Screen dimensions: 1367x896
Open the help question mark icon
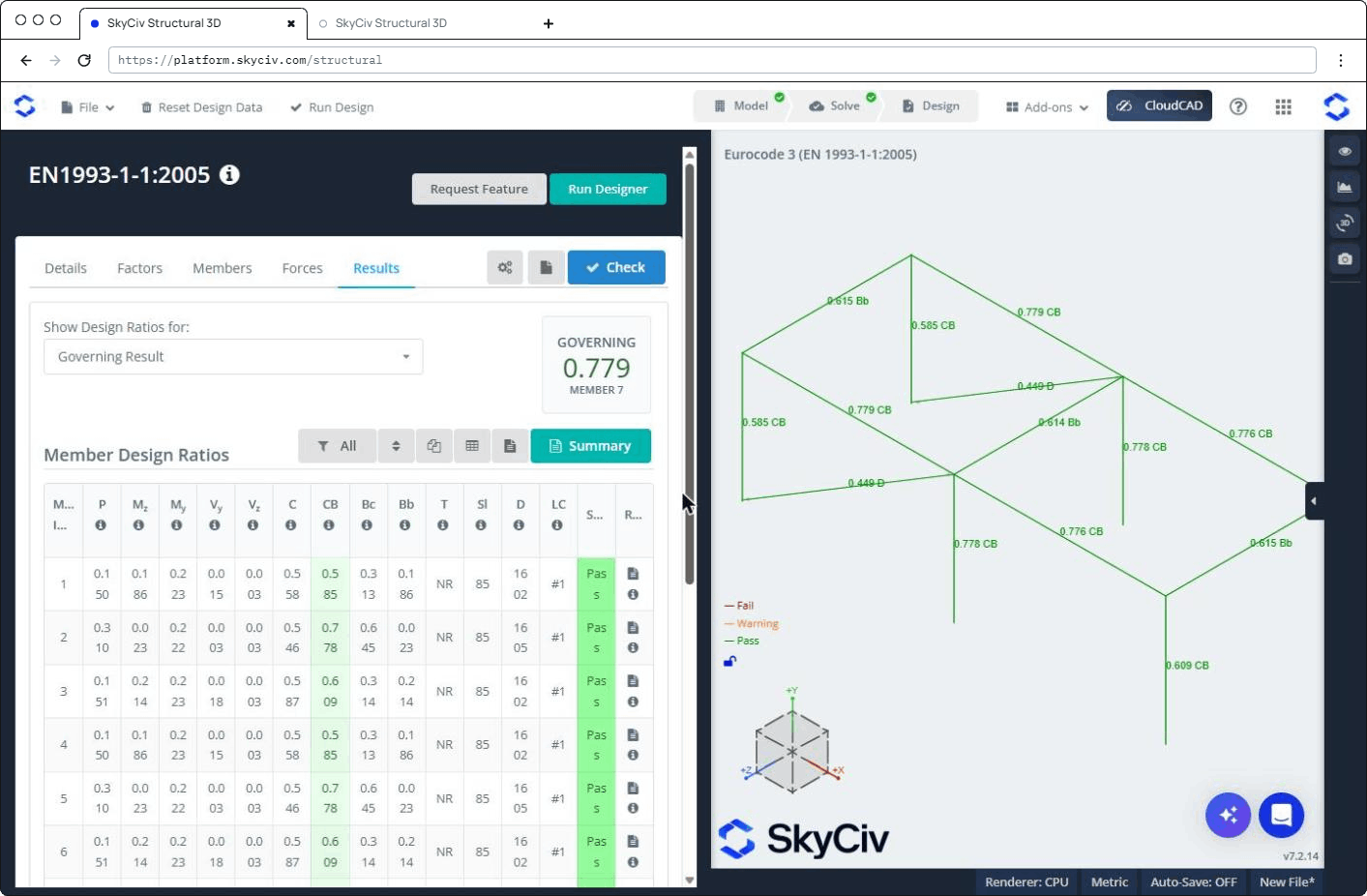click(x=1238, y=106)
